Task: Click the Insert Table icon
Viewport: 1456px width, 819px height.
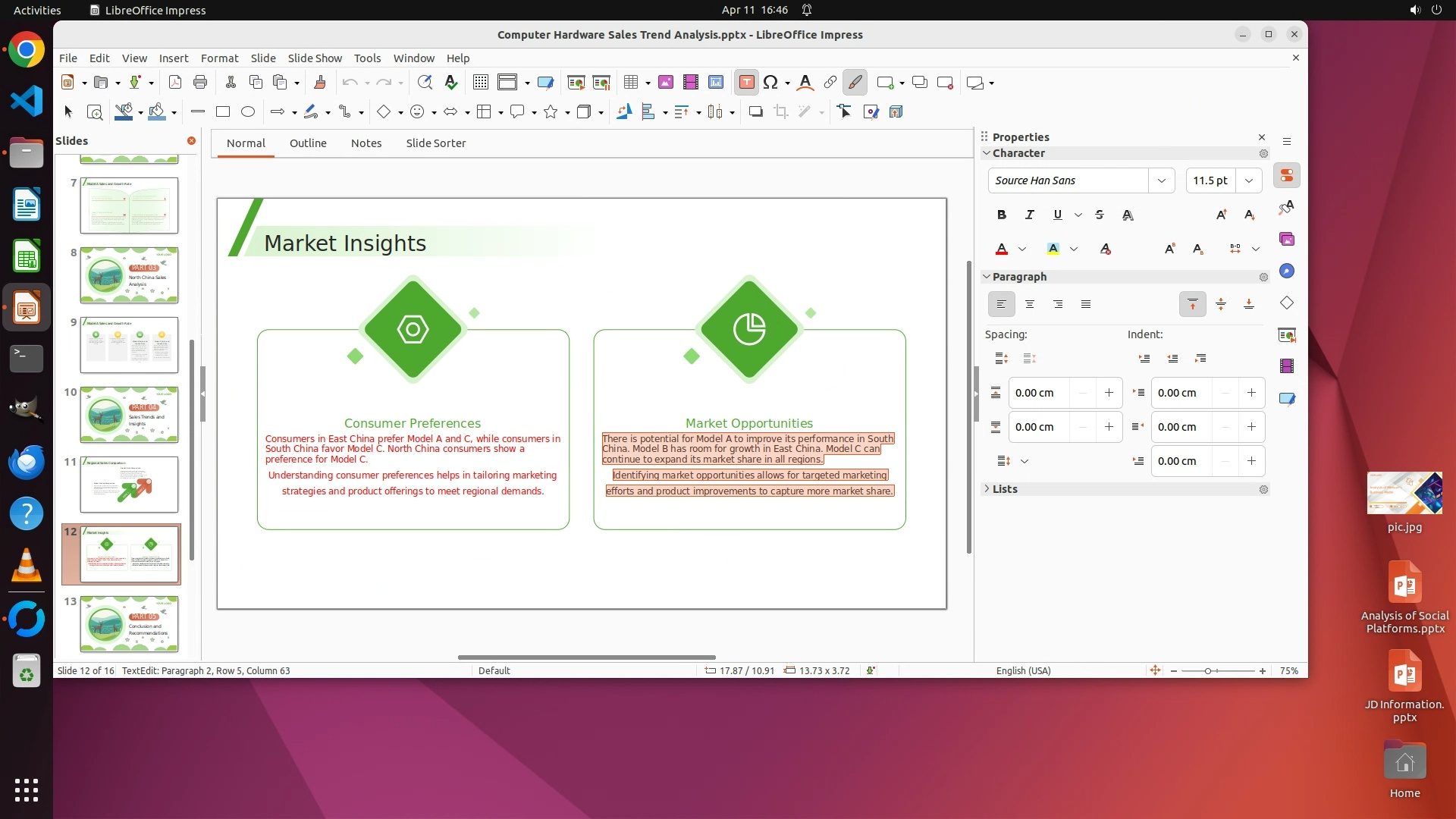Action: pos(630,83)
